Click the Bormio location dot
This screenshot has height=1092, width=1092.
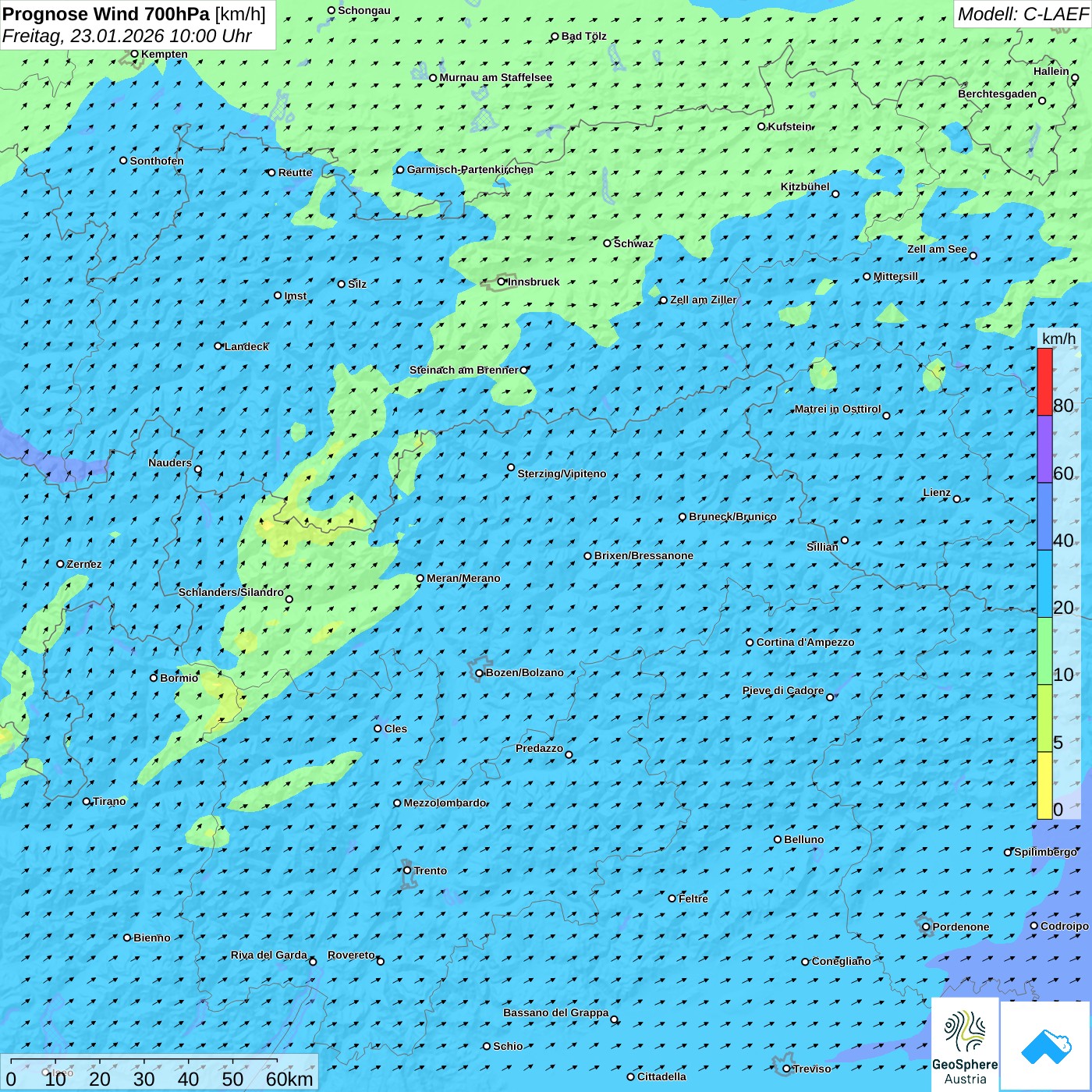tap(154, 678)
